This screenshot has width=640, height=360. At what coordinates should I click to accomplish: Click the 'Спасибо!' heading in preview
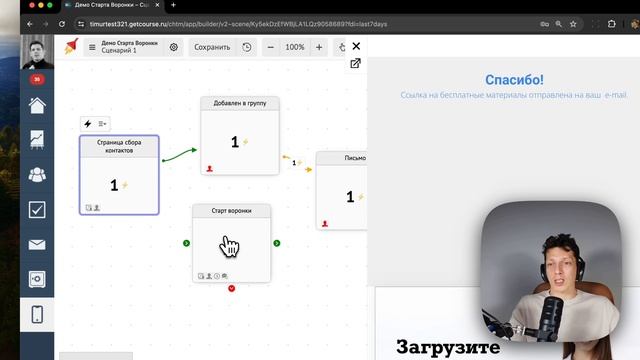point(514,80)
